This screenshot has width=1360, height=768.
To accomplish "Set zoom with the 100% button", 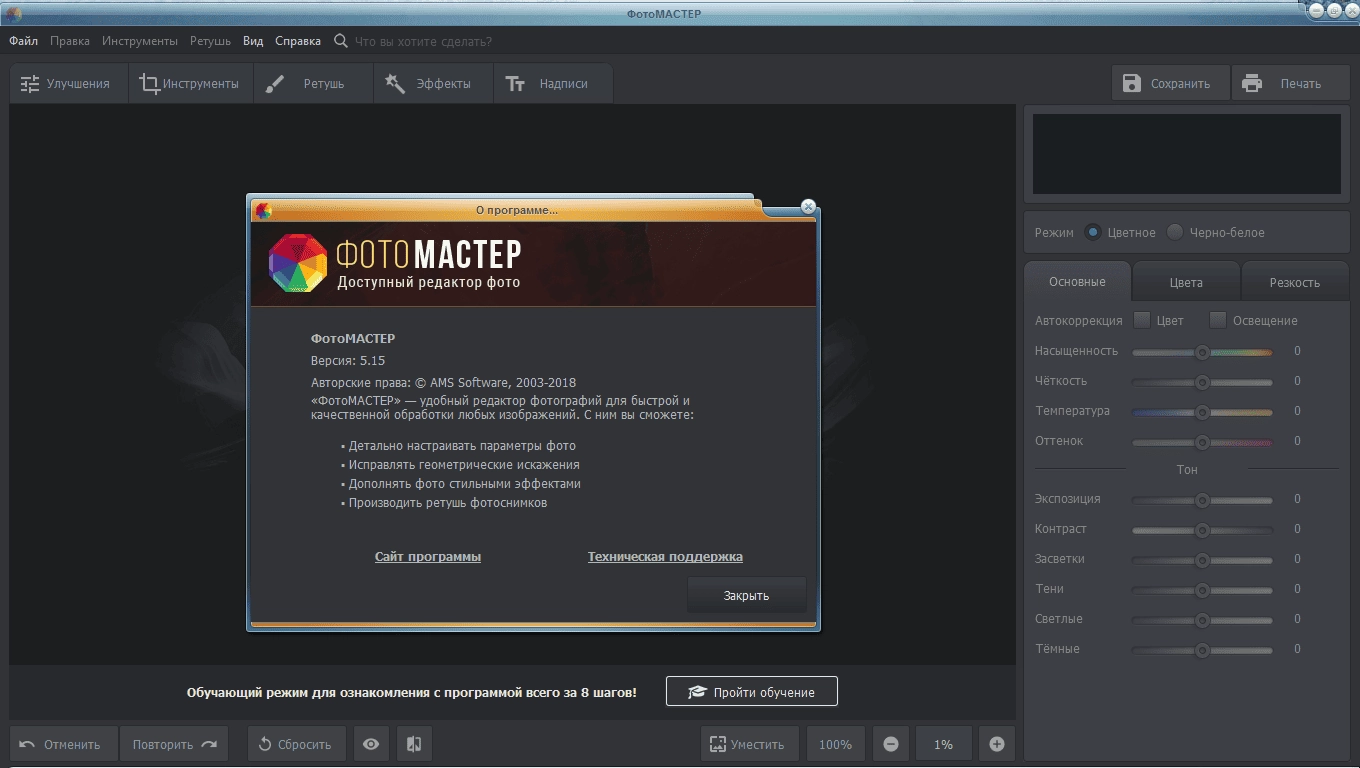I will coord(836,744).
